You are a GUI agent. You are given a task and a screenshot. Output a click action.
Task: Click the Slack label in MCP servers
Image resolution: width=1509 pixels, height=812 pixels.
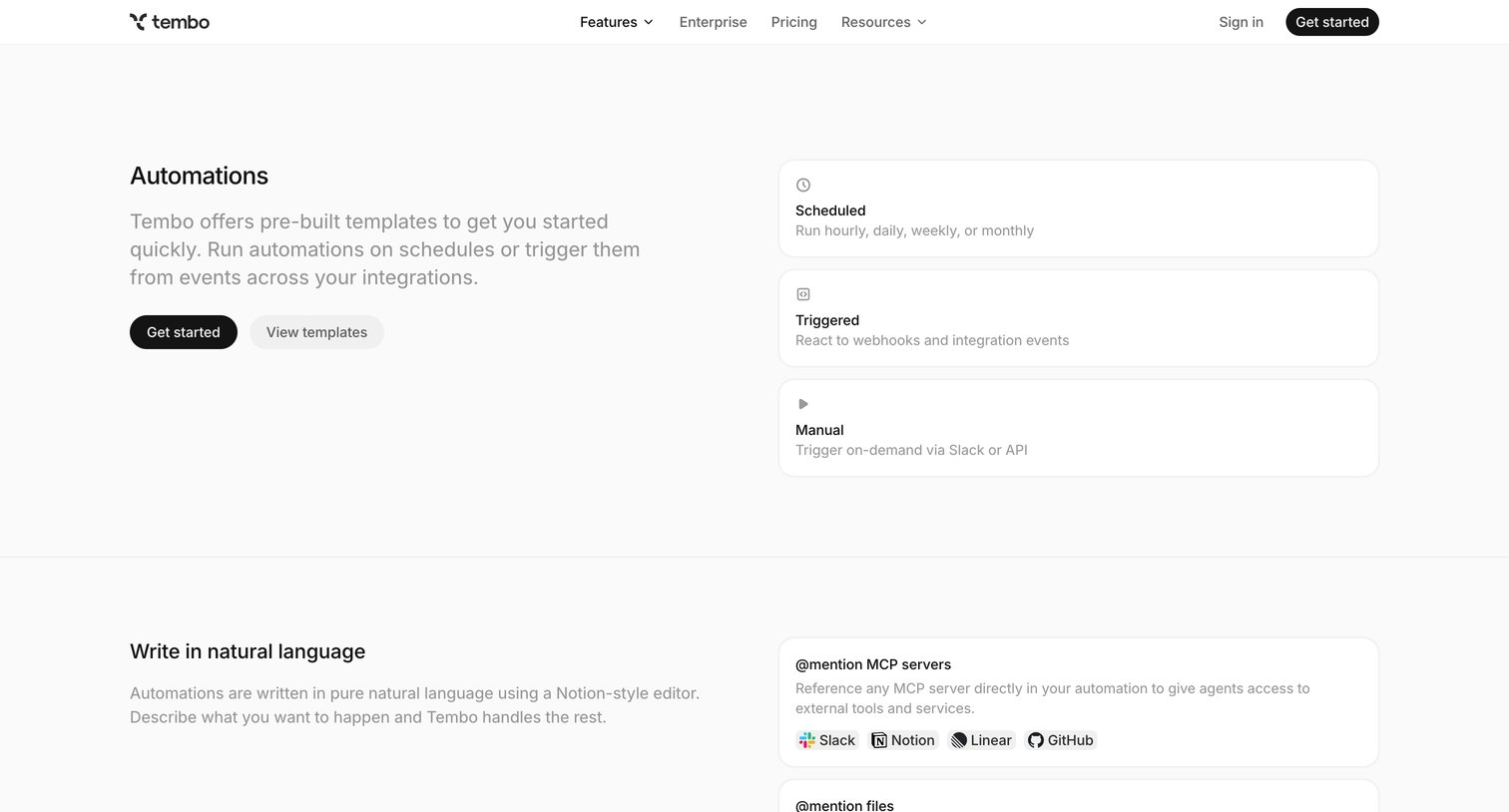[x=837, y=740]
